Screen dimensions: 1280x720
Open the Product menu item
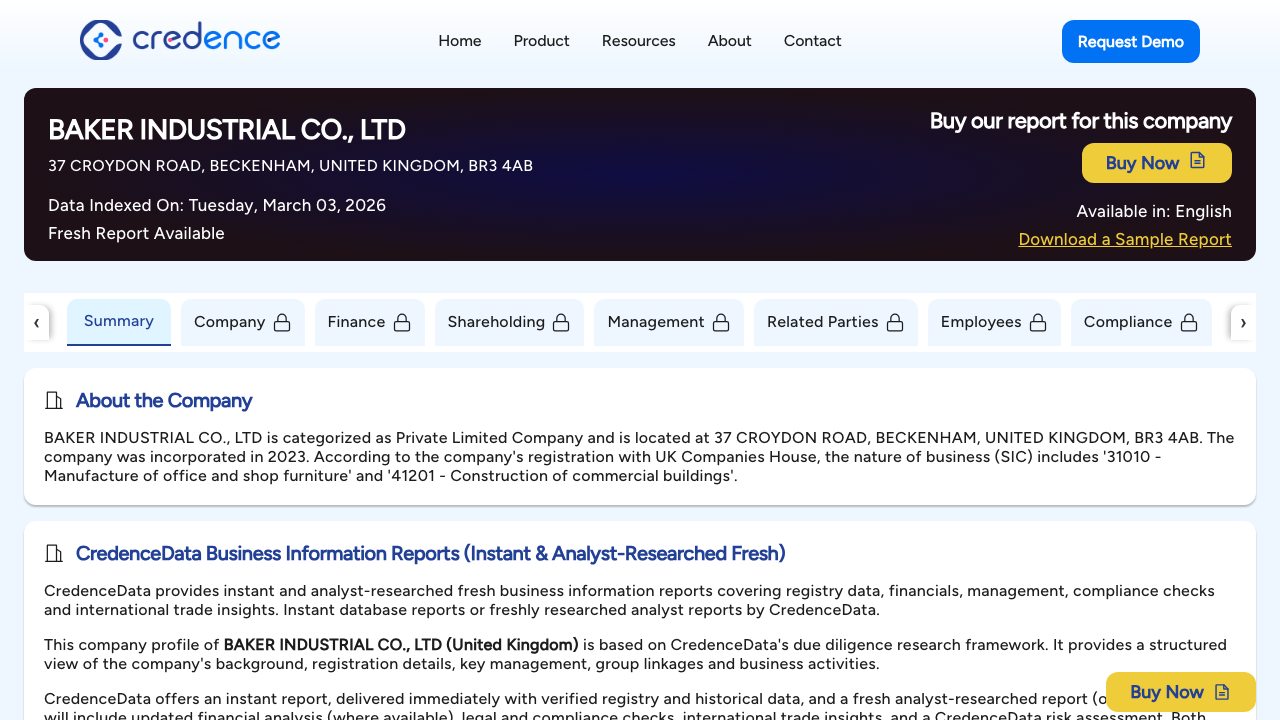541,41
